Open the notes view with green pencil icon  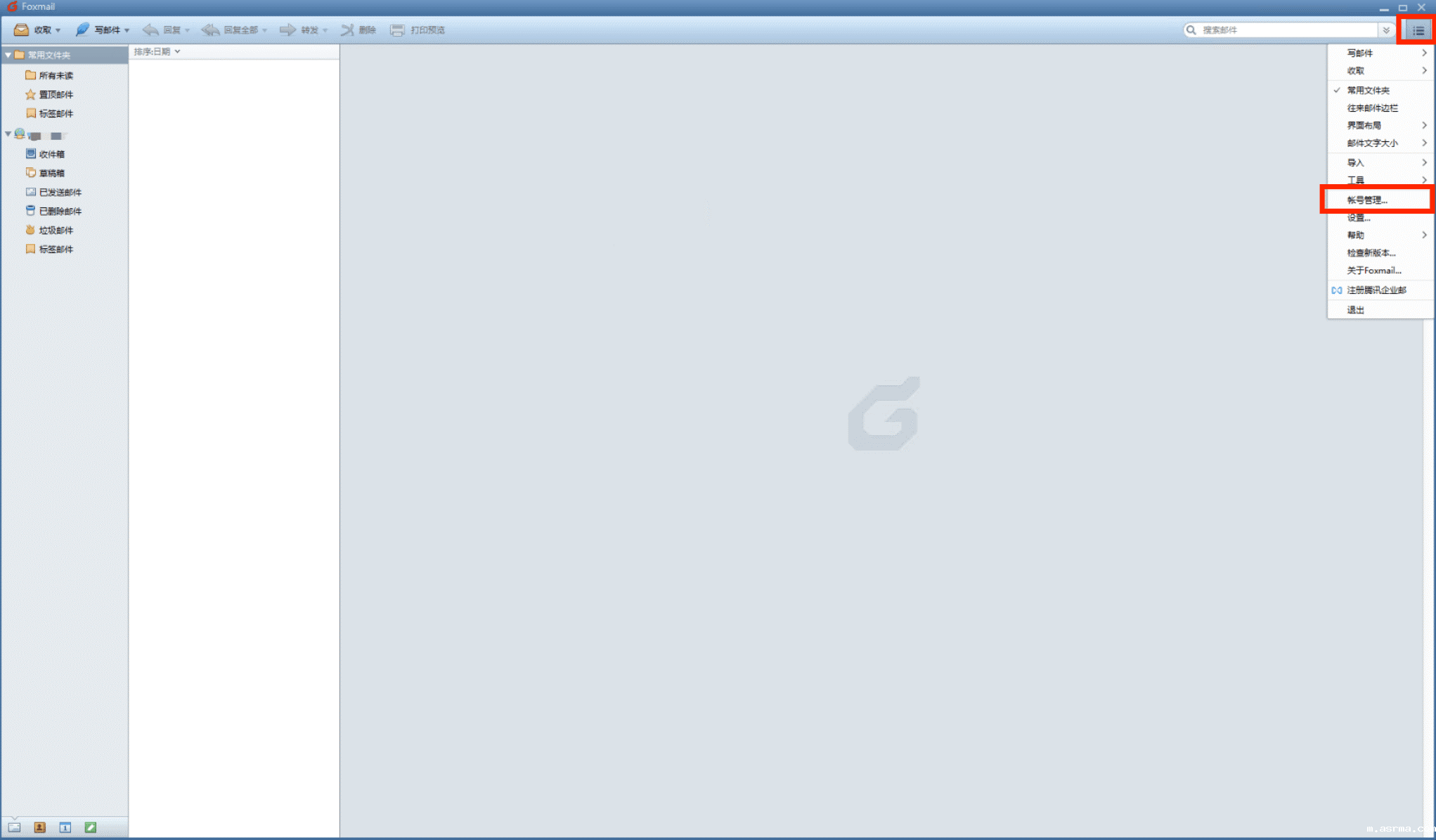click(x=91, y=827)
